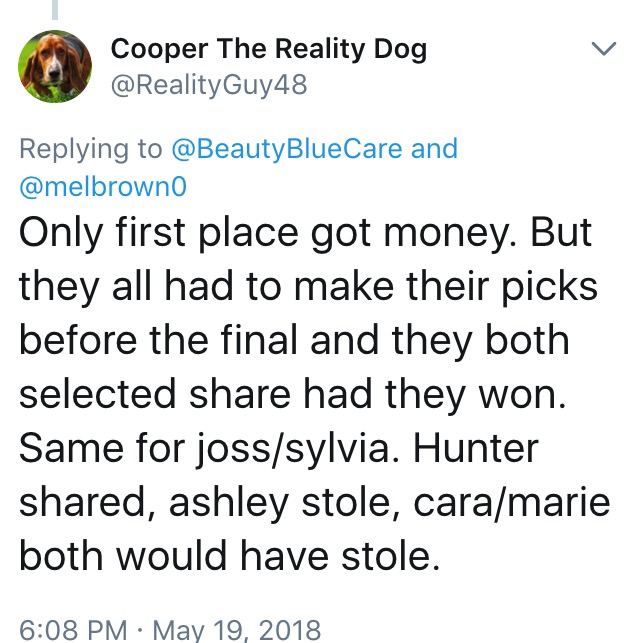Click the May 19, 2018 date

[x=237, y=630]
